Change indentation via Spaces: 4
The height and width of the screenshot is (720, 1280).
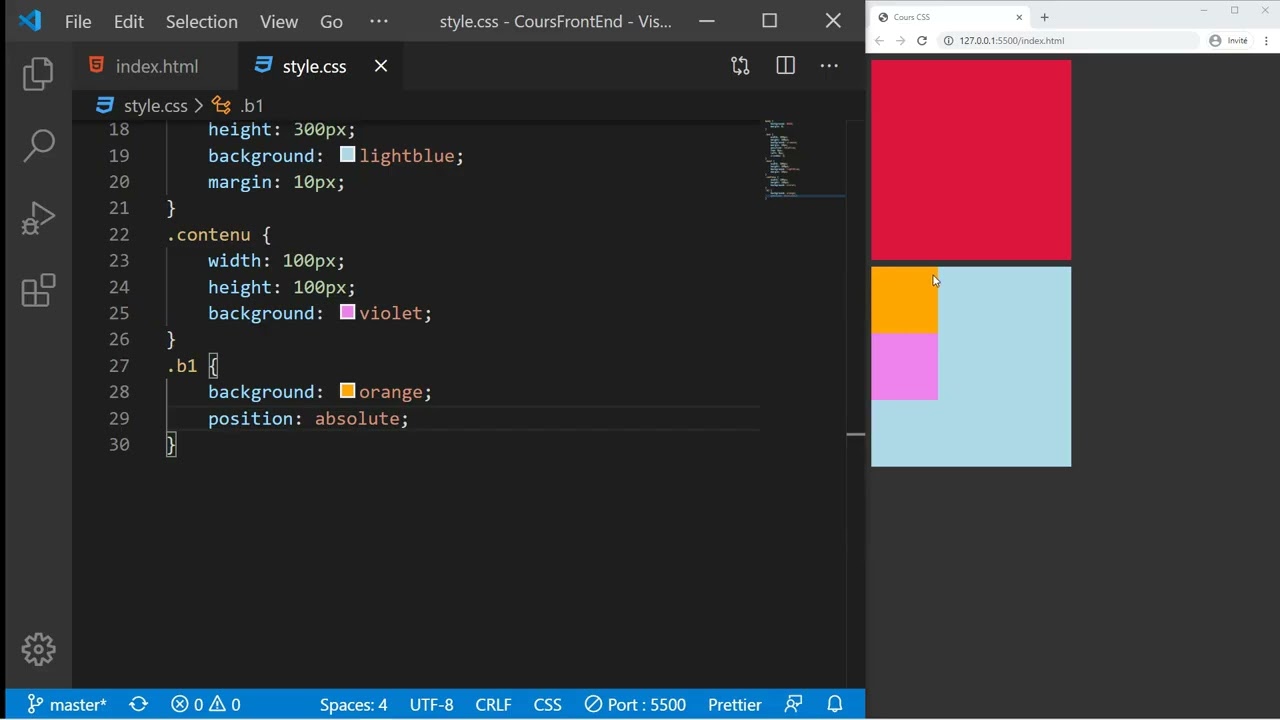pos(353,704)
